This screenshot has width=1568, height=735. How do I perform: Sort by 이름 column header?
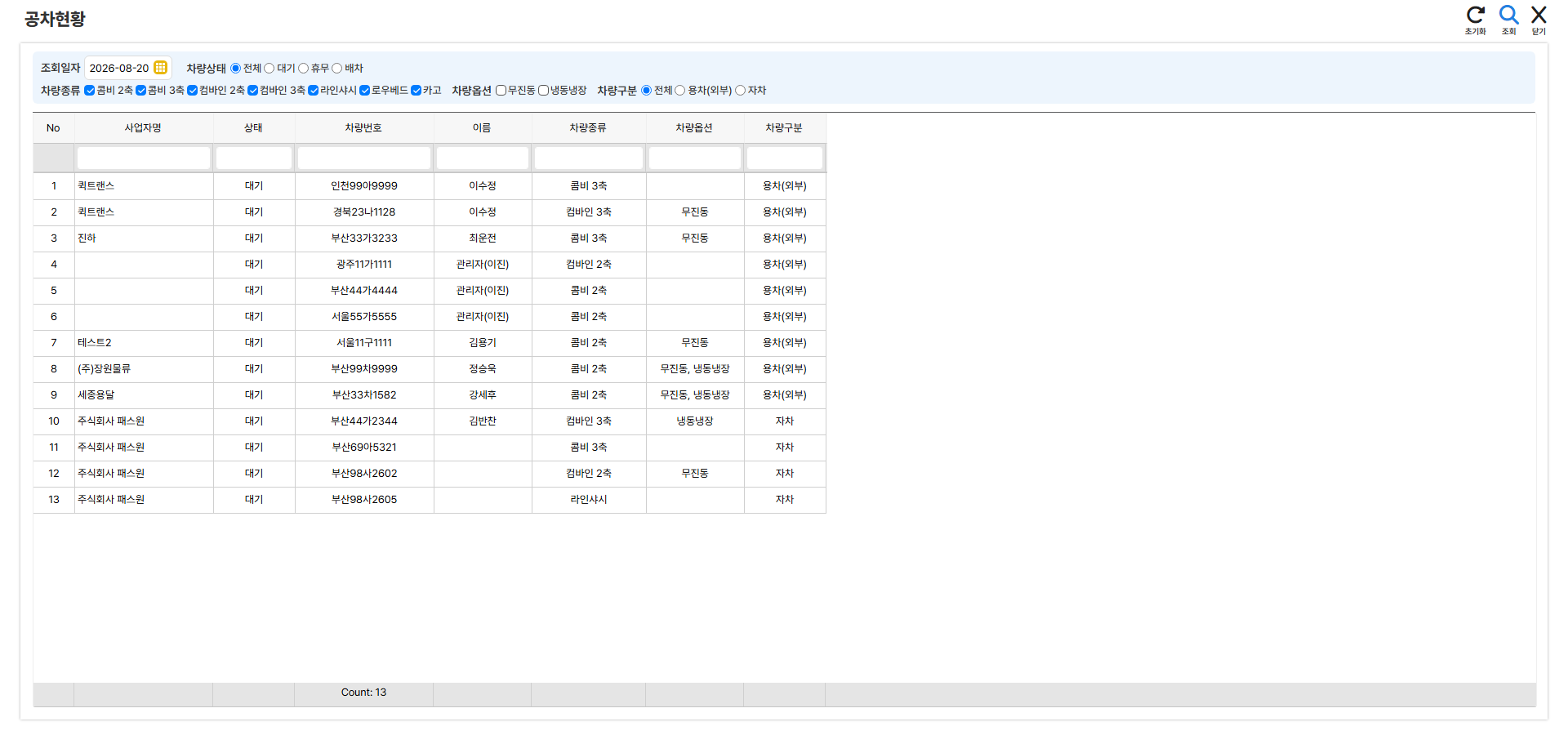[482, 128]
